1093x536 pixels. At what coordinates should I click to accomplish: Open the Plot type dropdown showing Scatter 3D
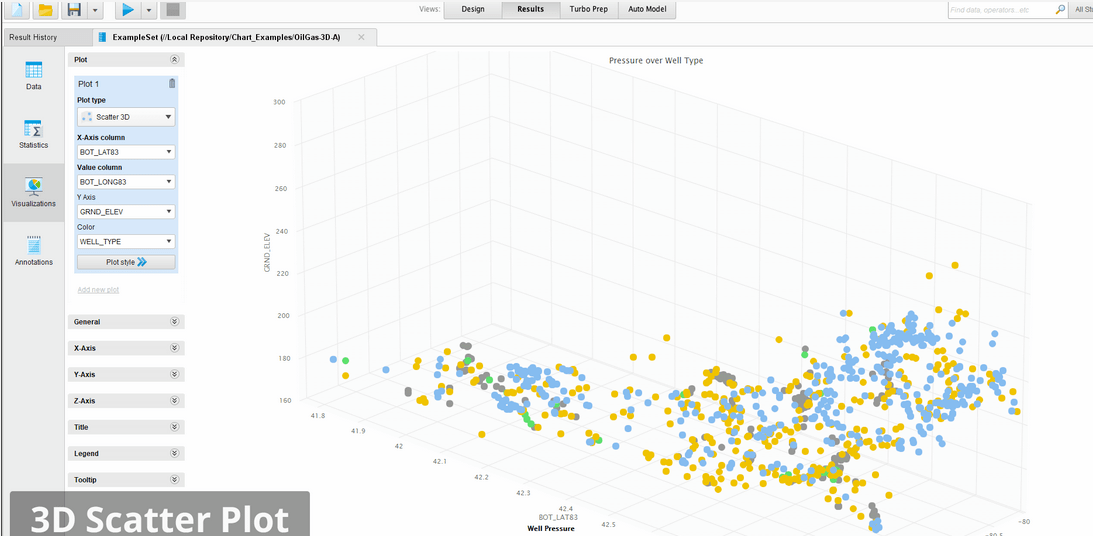(126, 117)
